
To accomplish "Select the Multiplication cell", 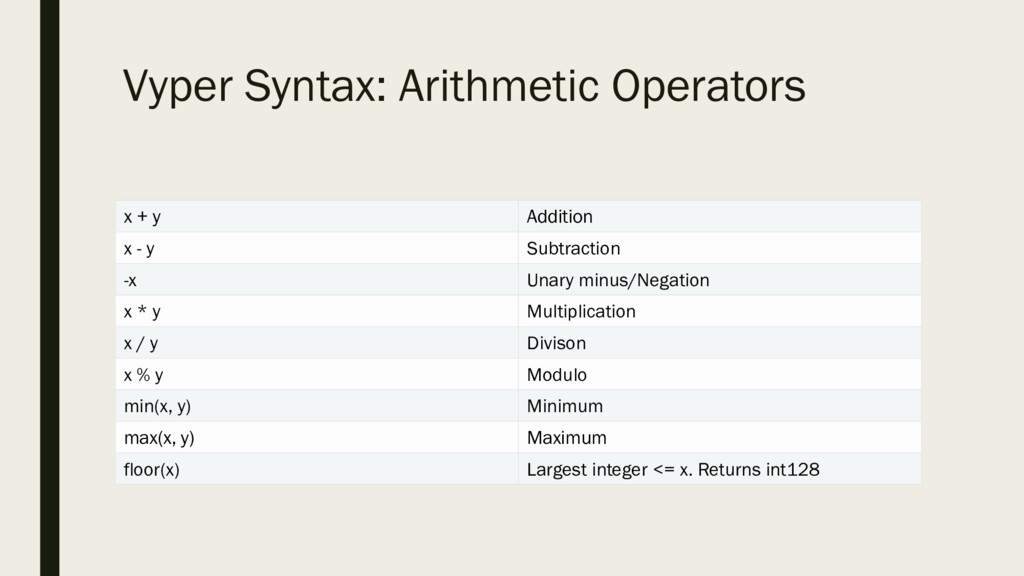I will [720, 311].
